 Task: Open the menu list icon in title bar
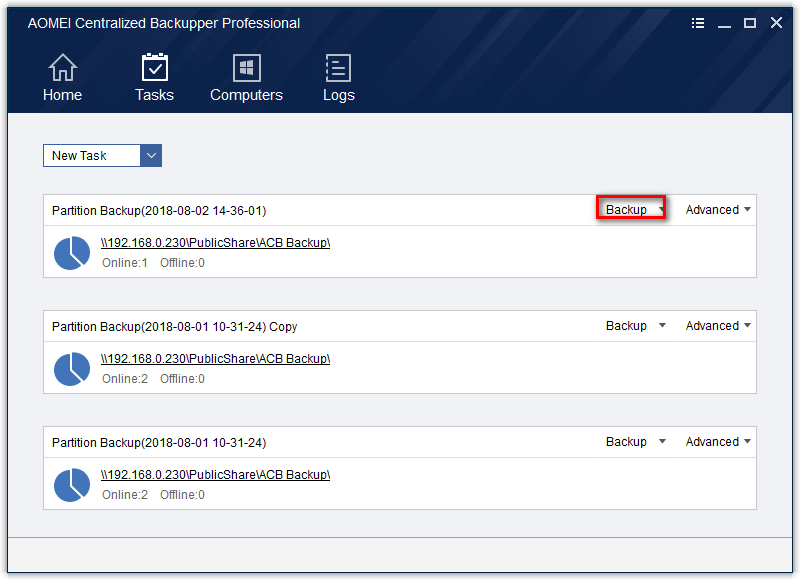click(697, 23)
